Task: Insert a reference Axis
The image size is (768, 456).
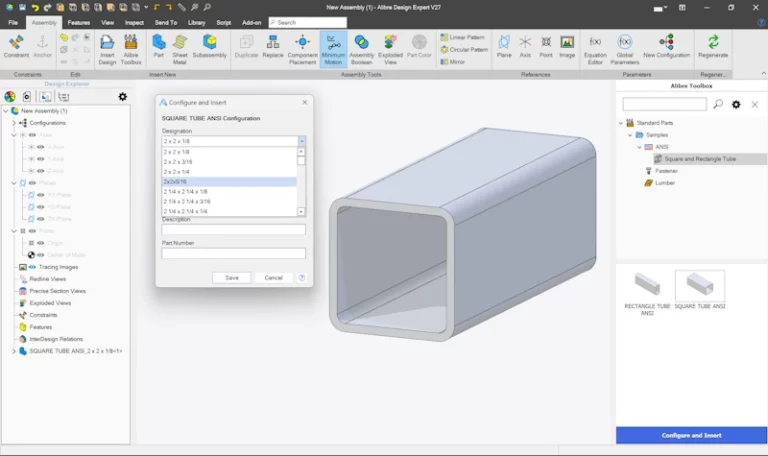Action: pyautogui.click(x=525, y=47)
